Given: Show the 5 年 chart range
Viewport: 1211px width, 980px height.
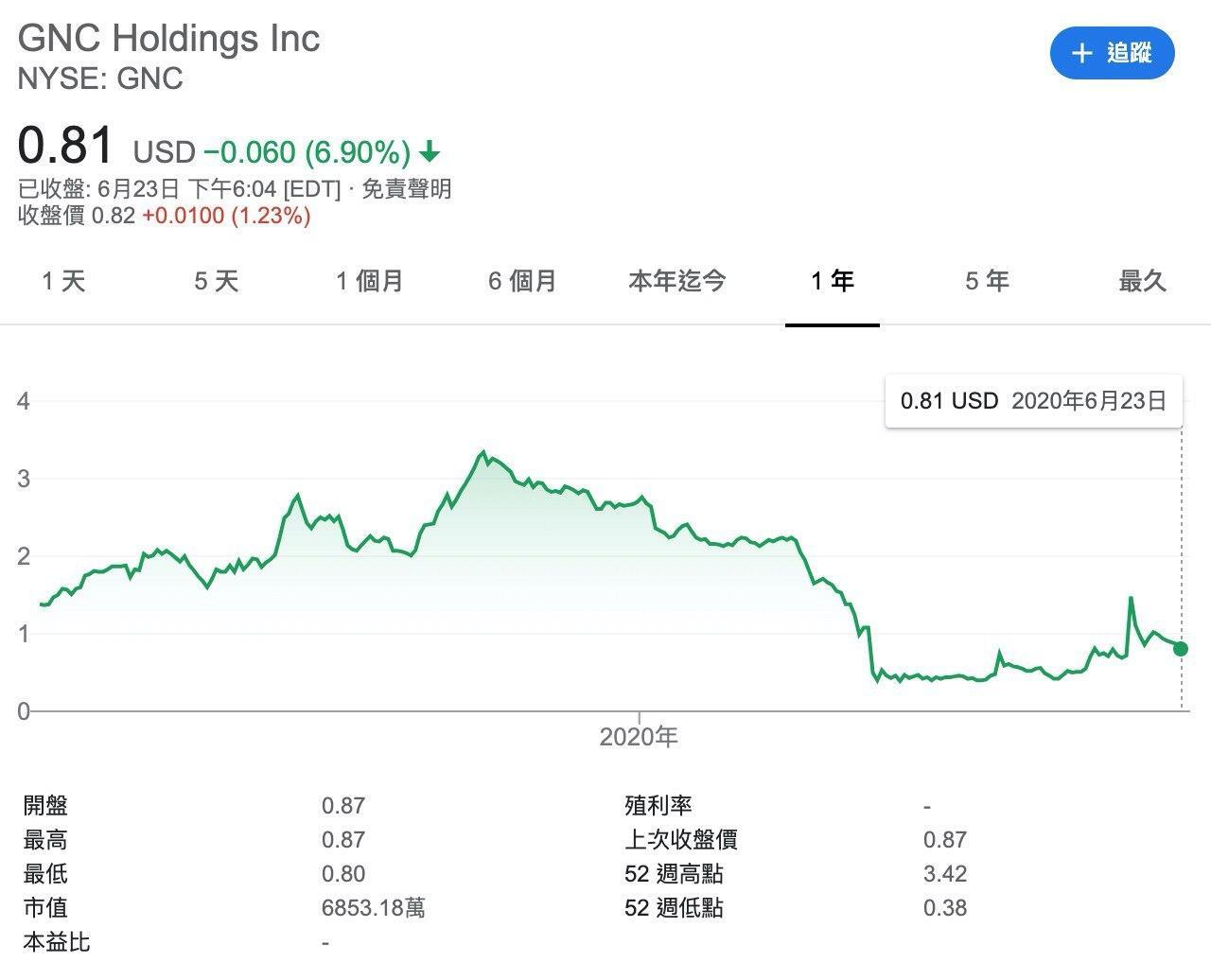Looking at the screenshot, I should pos(987,281).
